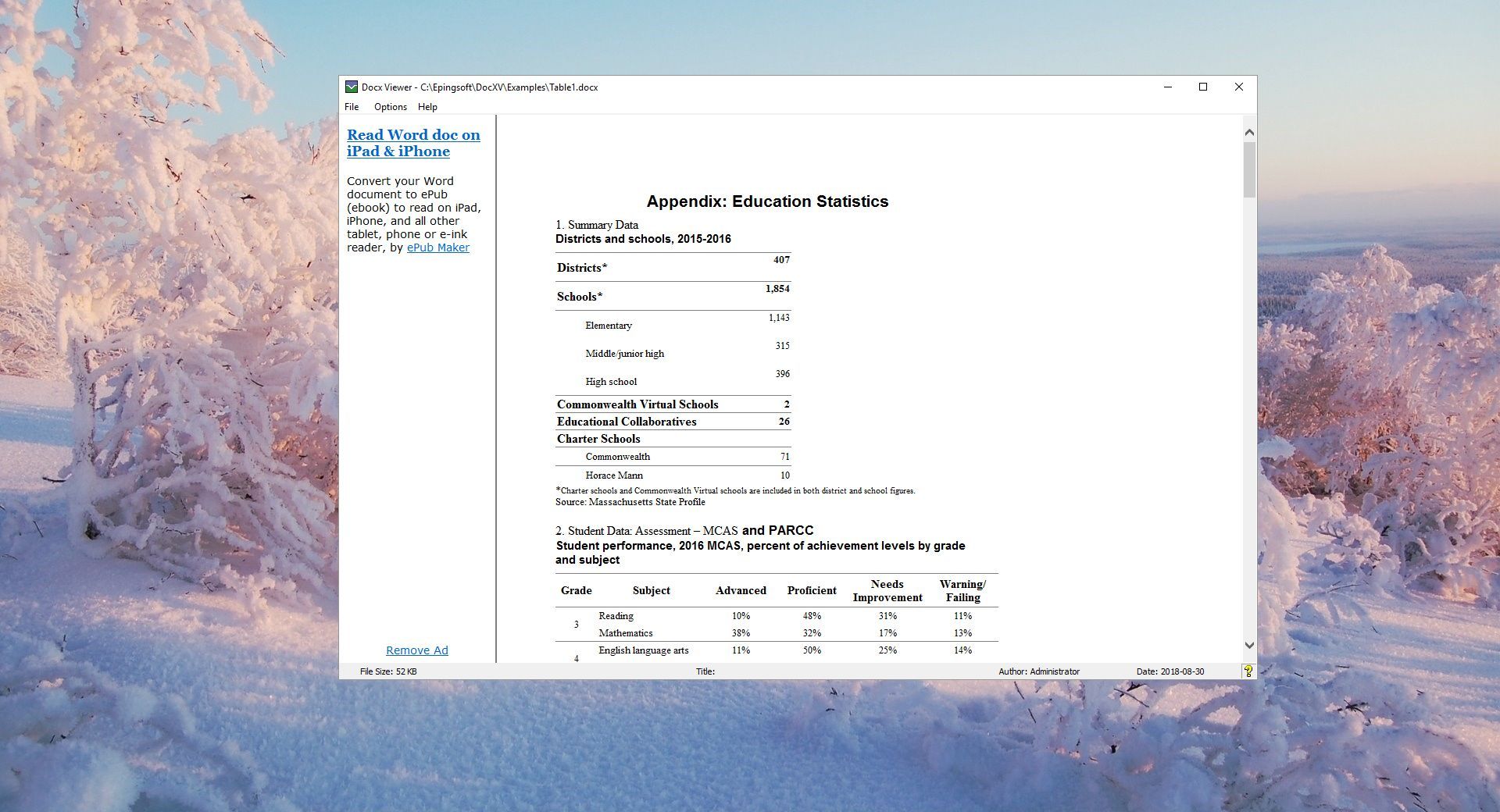Click the 'Charter Schools' table row label
Image resolution: width=1500 pixels, height=812 pixels.
point(598,439)
